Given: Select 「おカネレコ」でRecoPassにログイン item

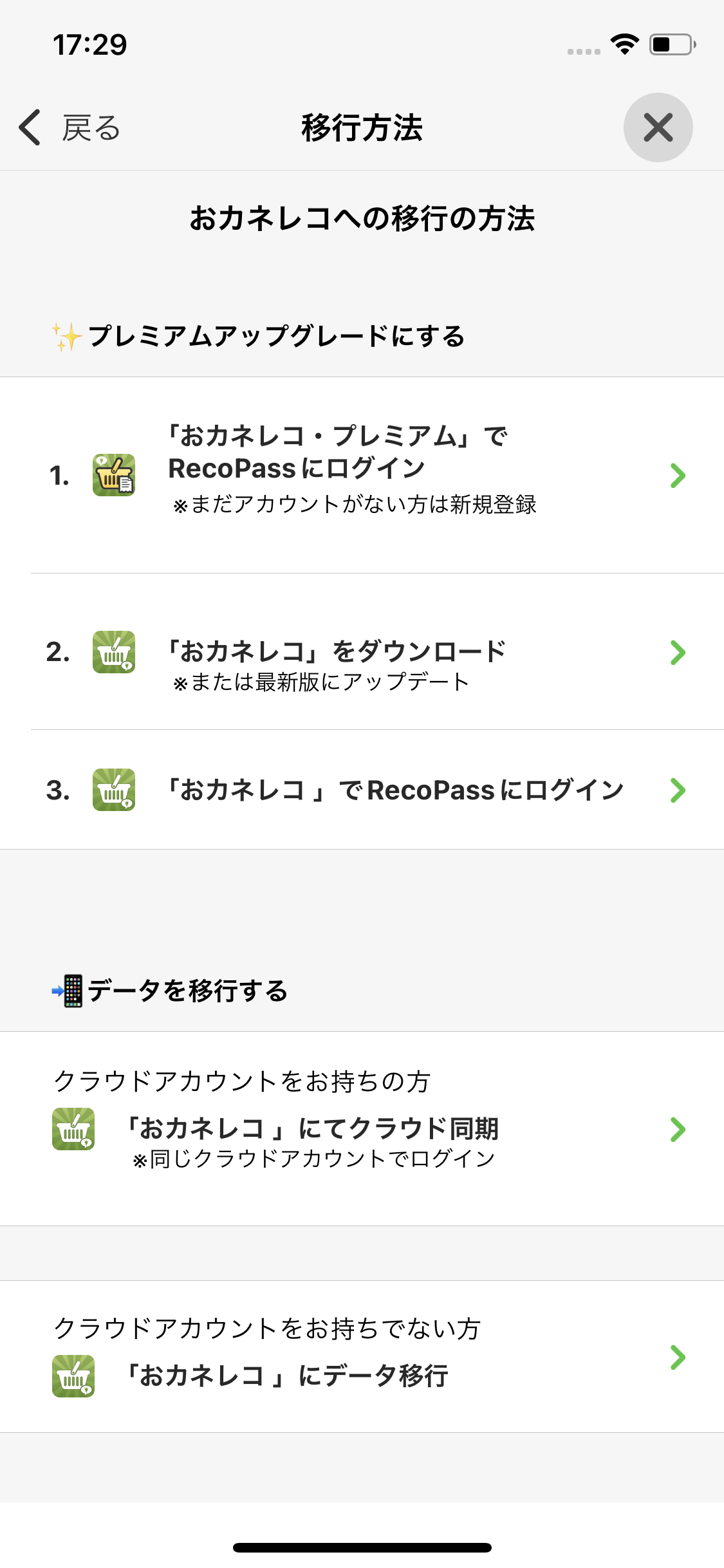Looking at the screenshot, I should point(395,790).
